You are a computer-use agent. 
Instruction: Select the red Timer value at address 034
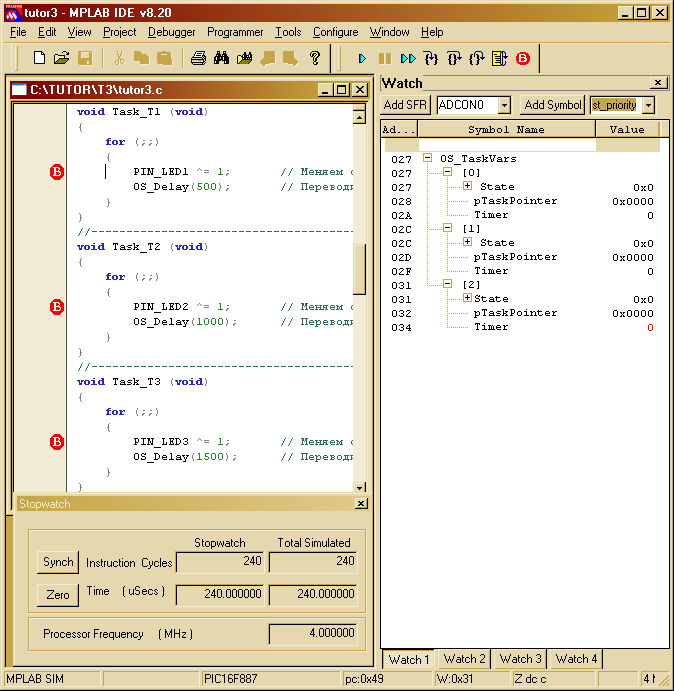point(650,327)
